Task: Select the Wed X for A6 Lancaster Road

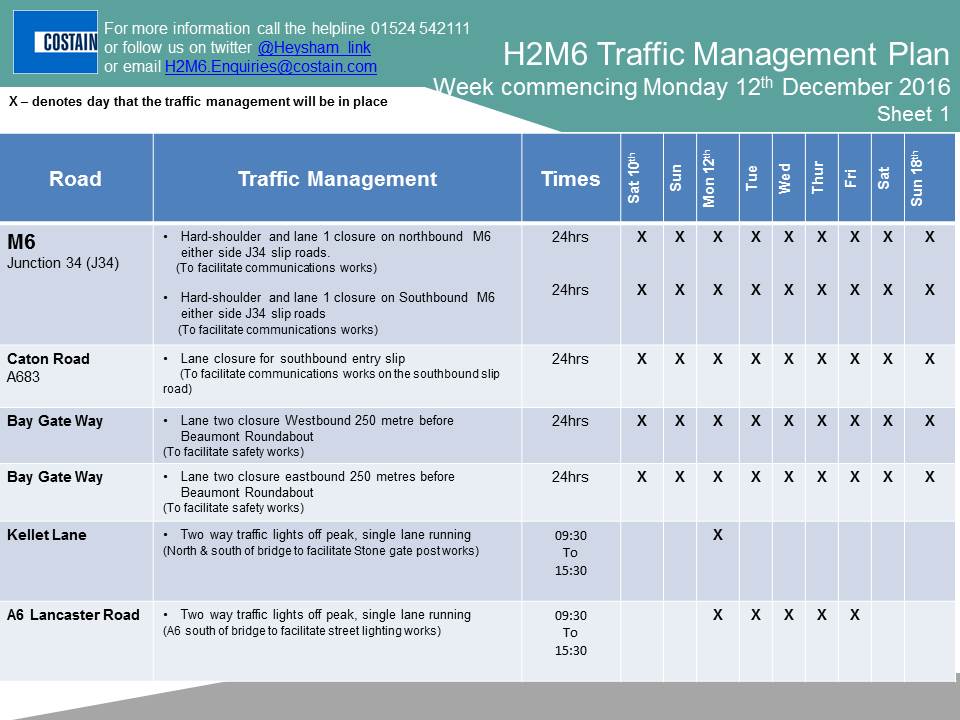Action: (790, 615)
